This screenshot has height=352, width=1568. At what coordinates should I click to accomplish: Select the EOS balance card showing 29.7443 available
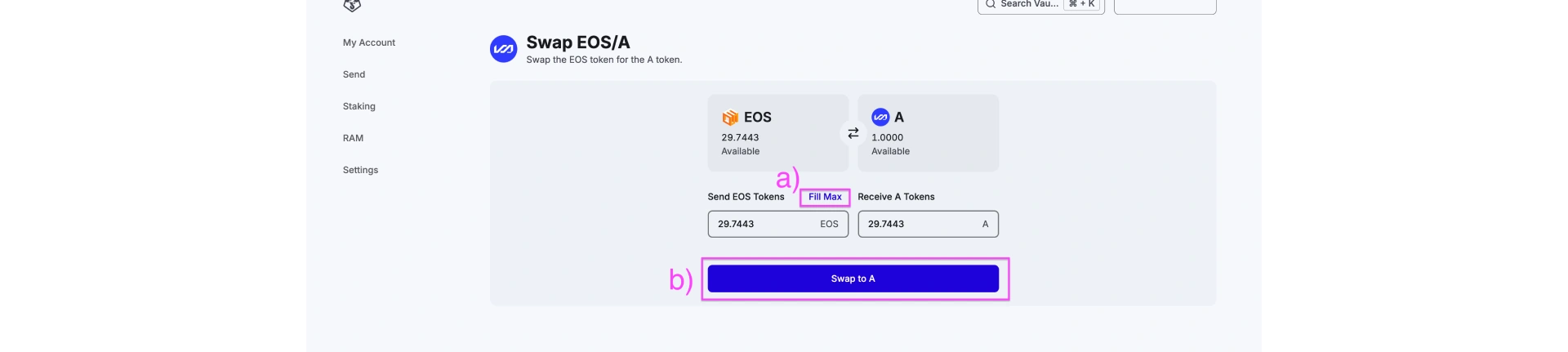(777, 133)
